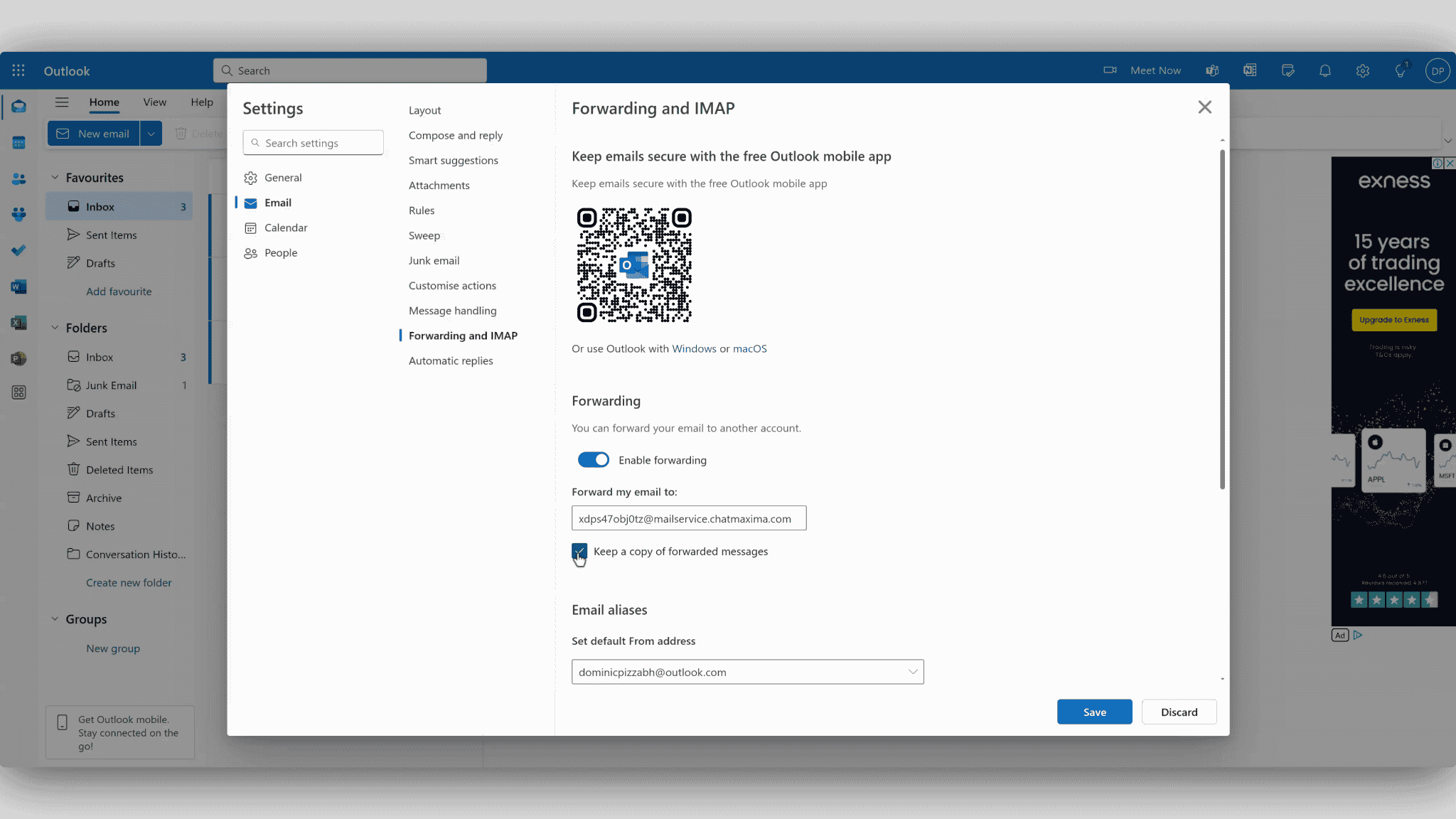The image size is (1456, 819).
Task: Open the Archive folder
Action: (119, 498)
